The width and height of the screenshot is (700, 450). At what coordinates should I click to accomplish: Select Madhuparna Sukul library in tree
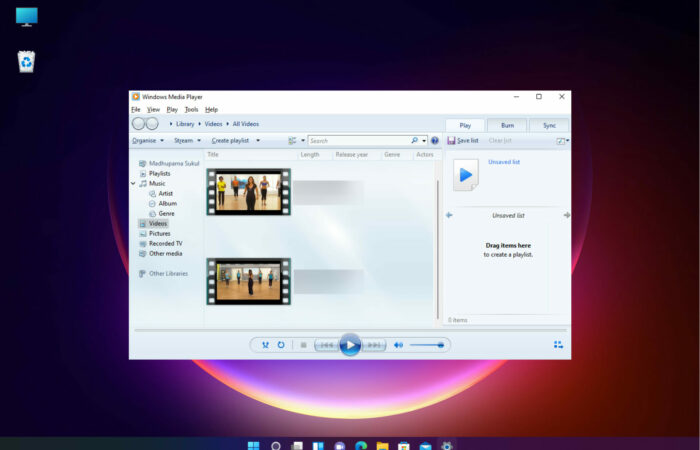pyautogui.click(x=169, y=163)
